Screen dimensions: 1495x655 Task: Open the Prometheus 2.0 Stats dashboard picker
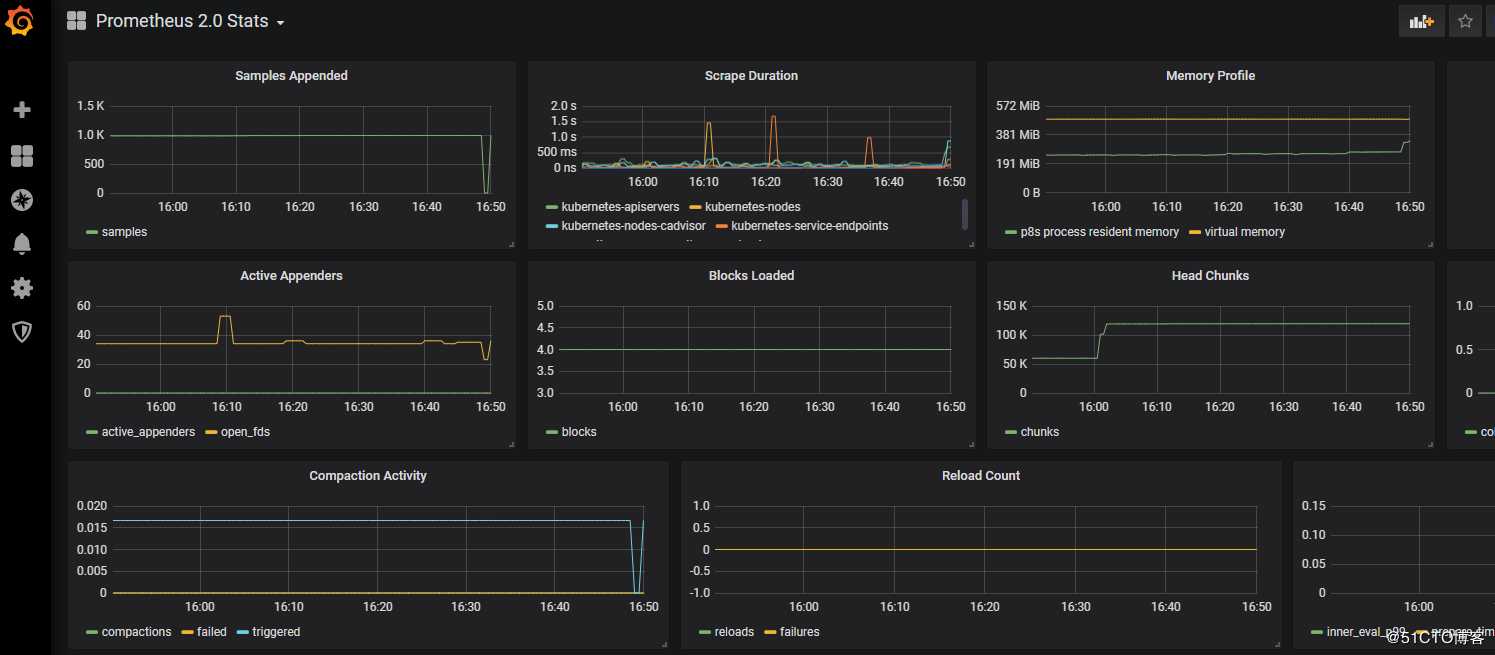coord(190,21)
